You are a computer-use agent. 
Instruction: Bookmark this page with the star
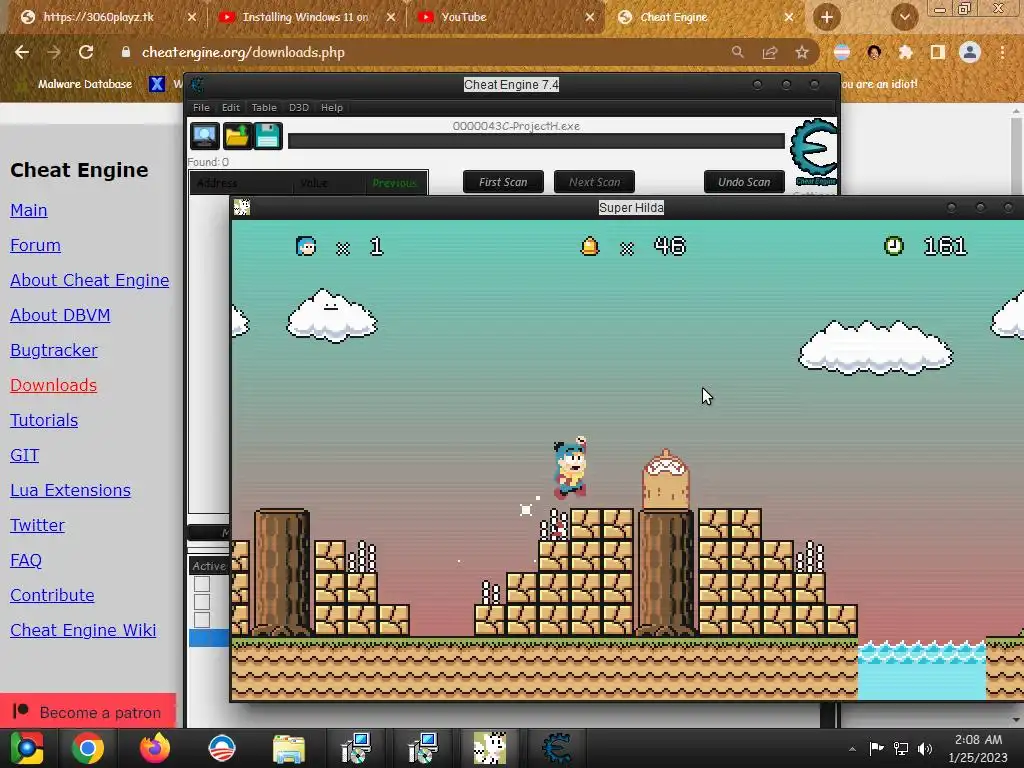(x=802, y=52)
